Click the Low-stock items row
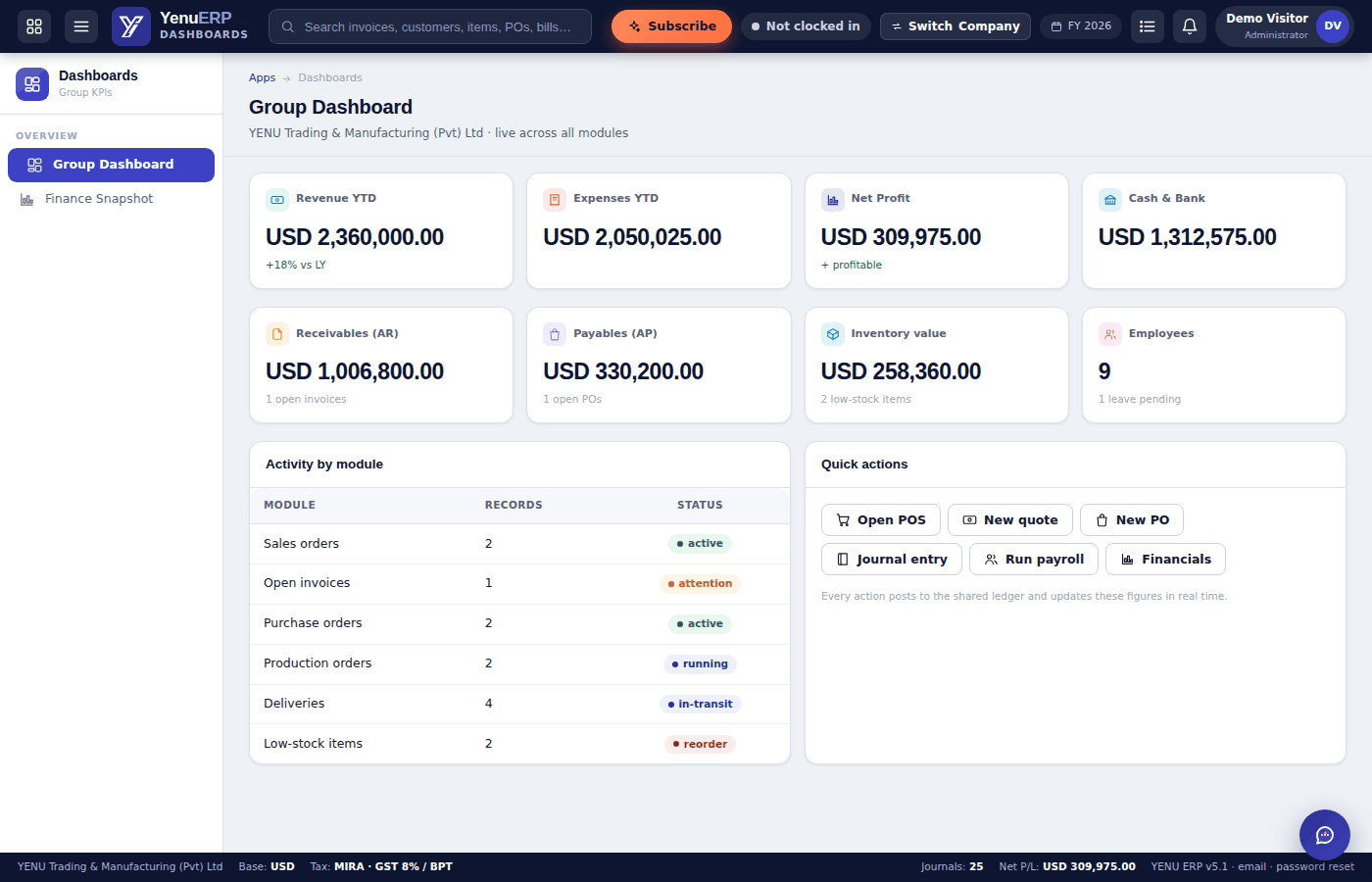Screen dimensions: 1372x882 [519, 744]
